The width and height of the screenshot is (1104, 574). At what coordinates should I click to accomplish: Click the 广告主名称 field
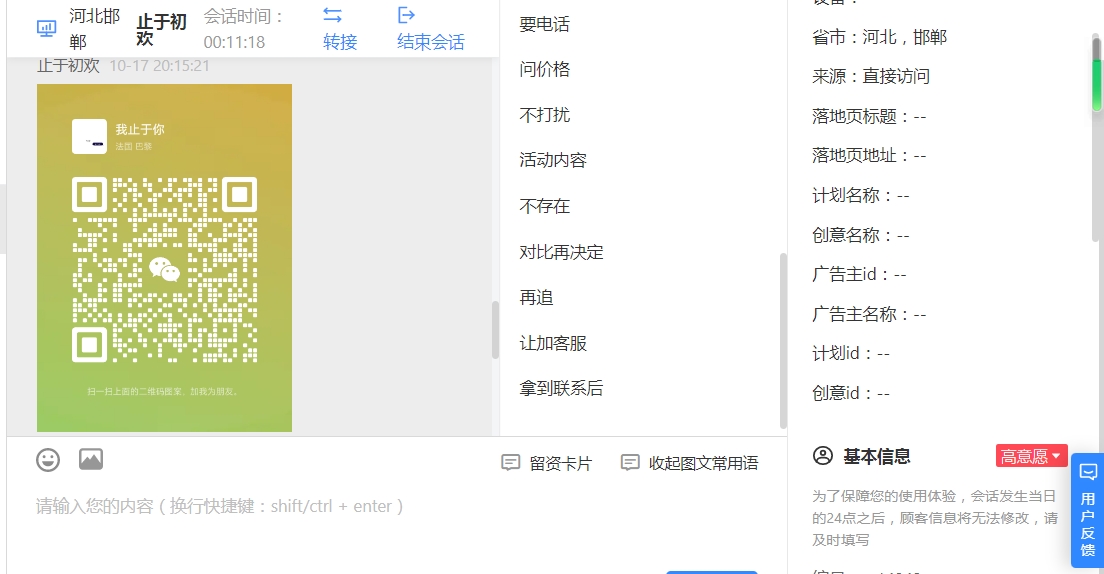pyautogui.click(x=869, y=313)
